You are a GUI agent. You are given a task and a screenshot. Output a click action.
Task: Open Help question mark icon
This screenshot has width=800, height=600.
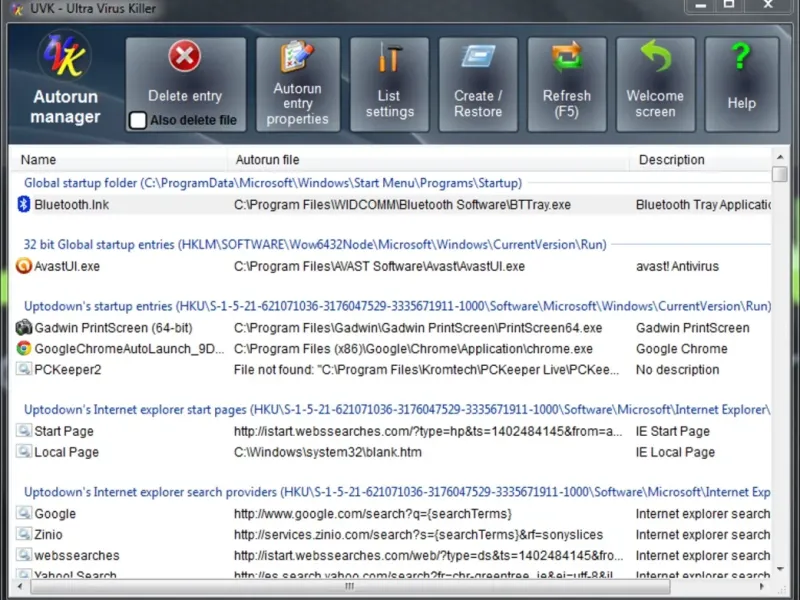point(741,56)
